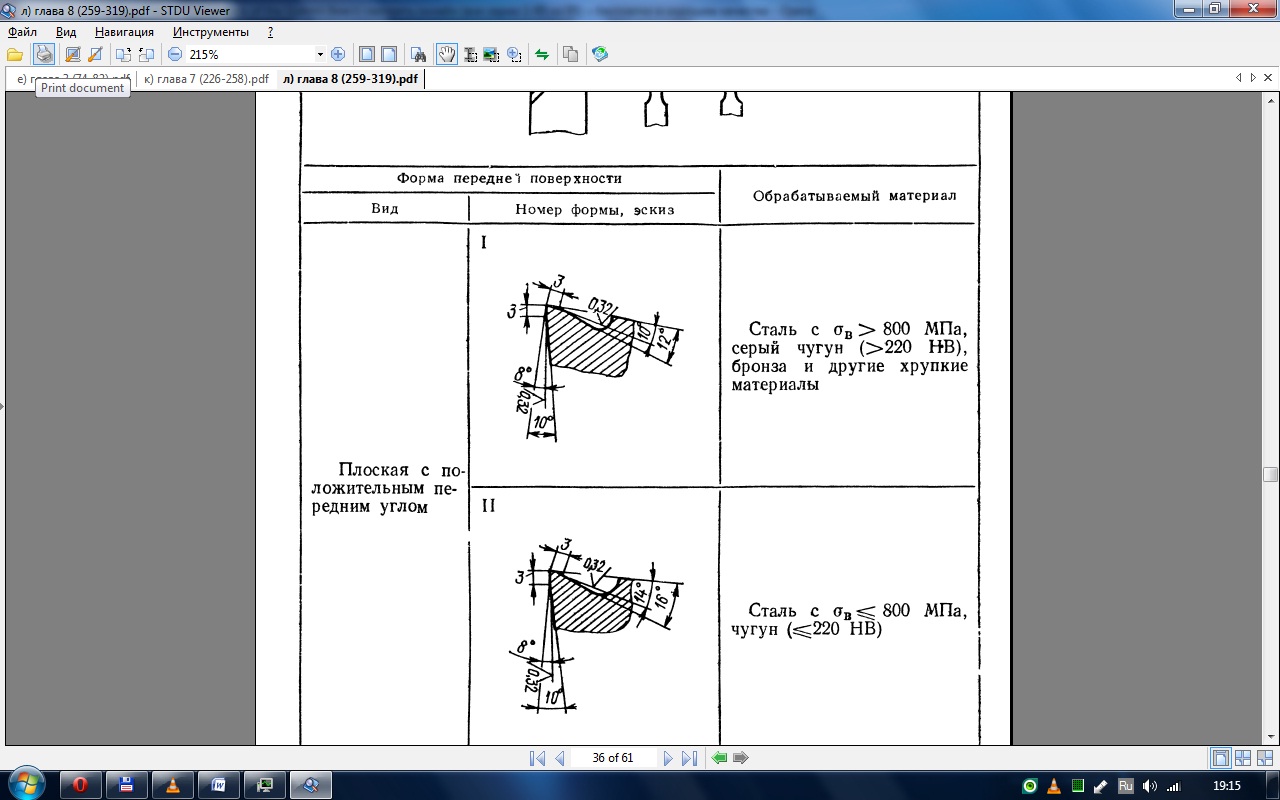Click the pencil-over-page toolbar icon
Viewport: 1280px width, 800px height.
click(x=95, y=54)
